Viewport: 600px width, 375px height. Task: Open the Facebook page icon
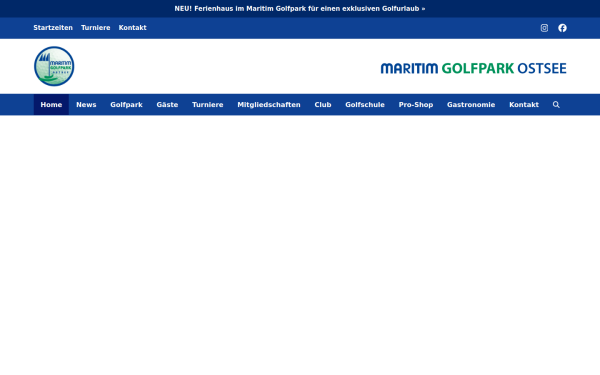562,28
